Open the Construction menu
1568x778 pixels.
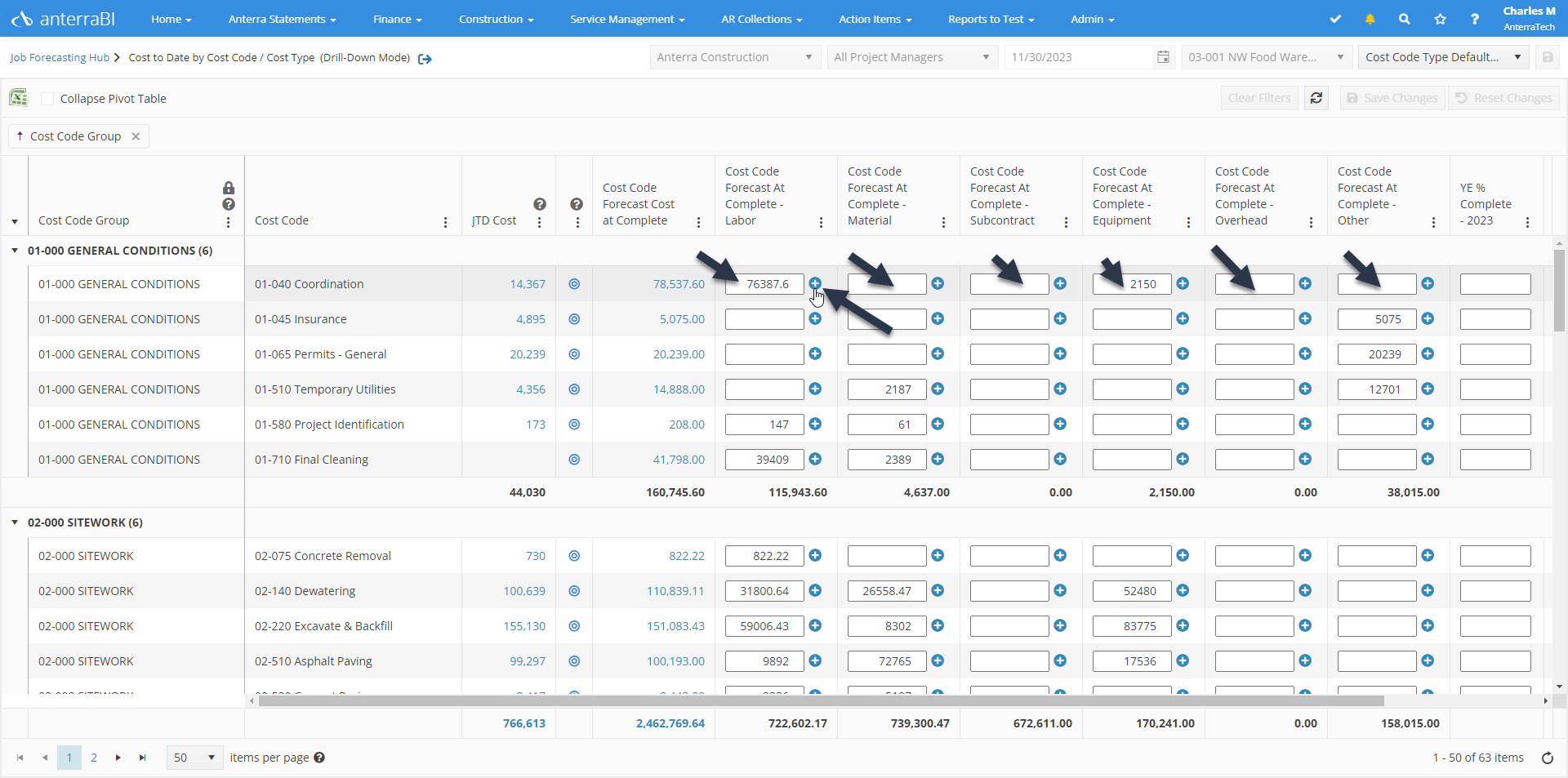click(496, 19)
